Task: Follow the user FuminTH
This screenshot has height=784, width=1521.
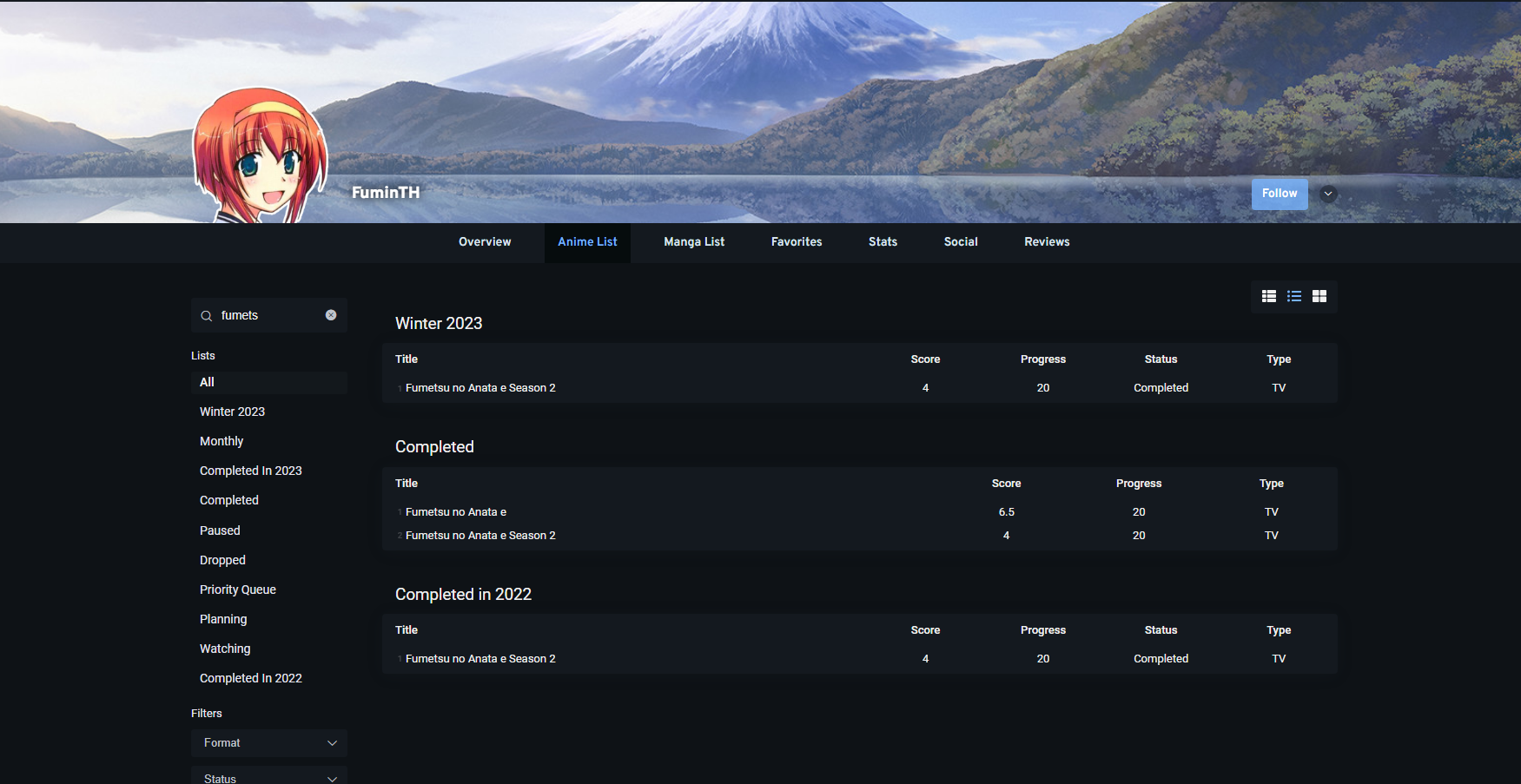Action: coord(1279,194)
